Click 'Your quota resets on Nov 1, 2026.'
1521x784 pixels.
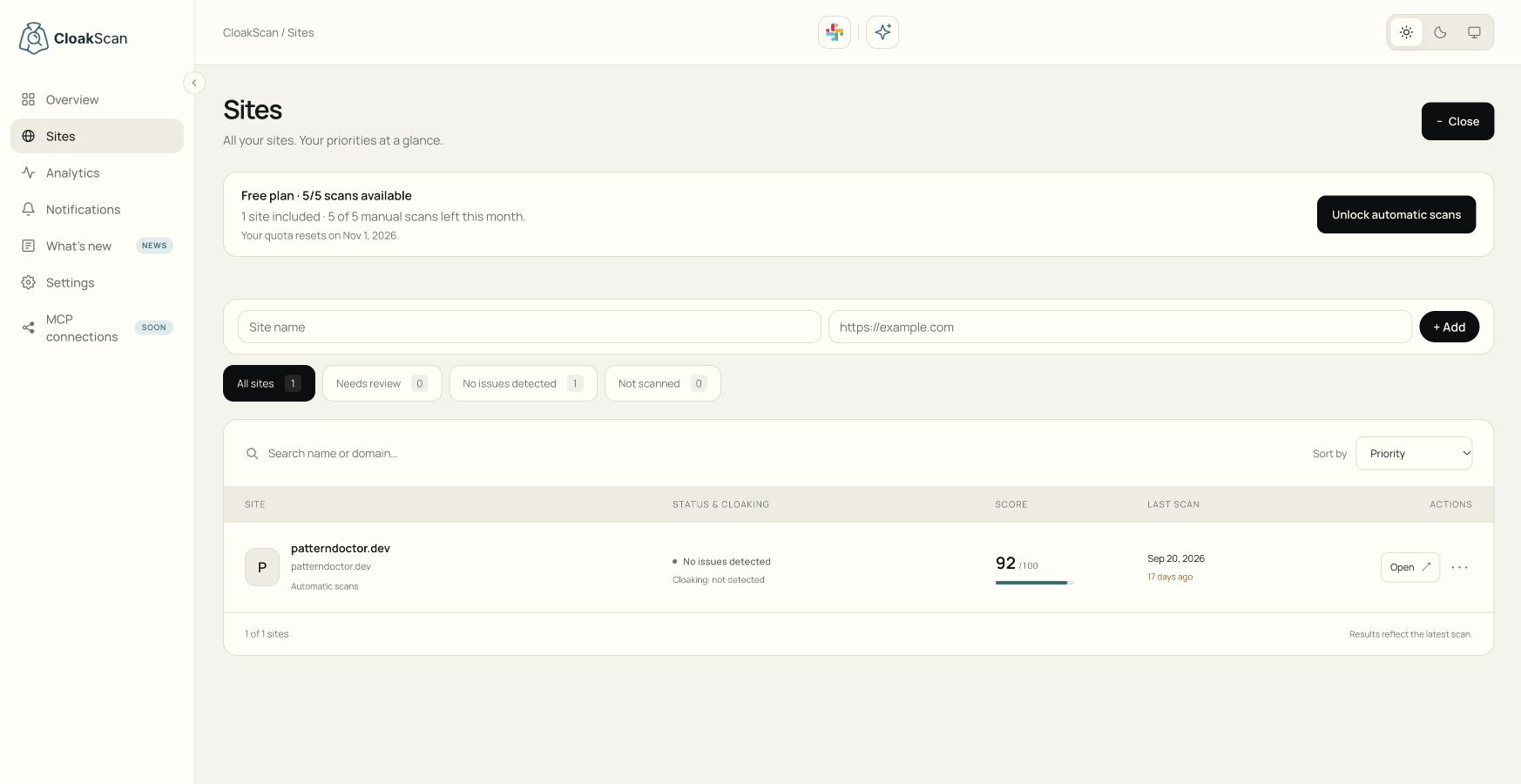320,235
